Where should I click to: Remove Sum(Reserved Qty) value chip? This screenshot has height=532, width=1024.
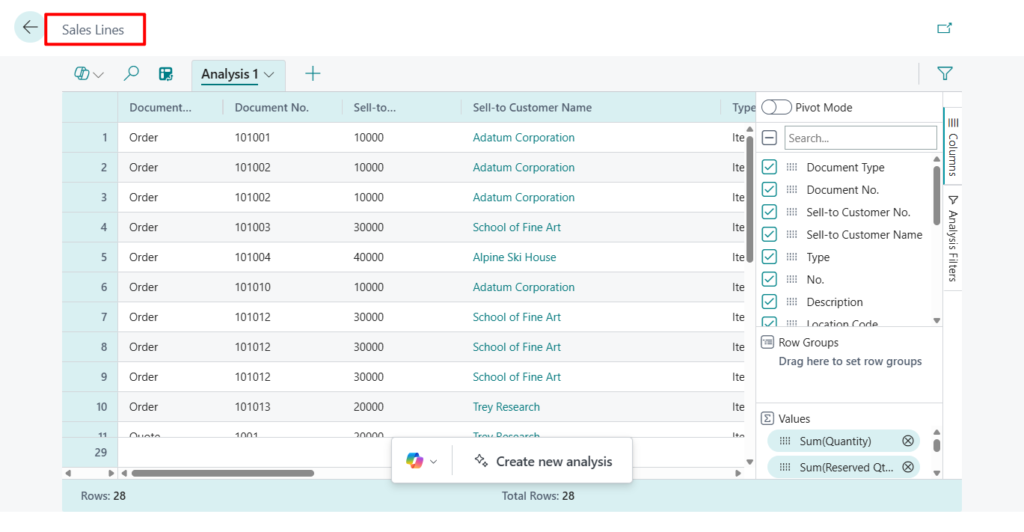[x=907, y=467]
